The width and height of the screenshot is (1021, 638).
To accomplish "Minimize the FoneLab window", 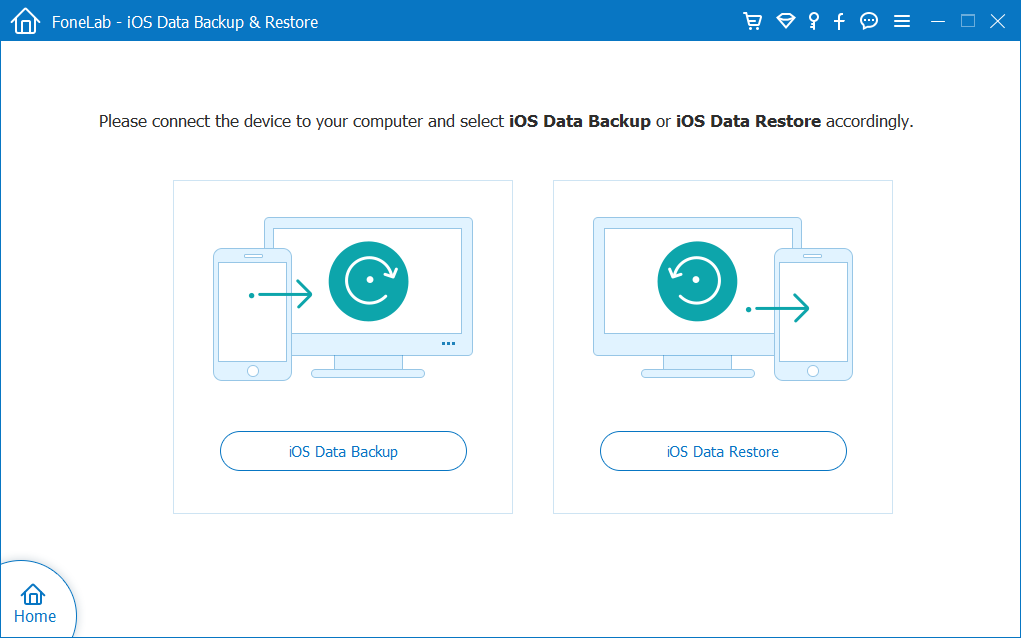I will pyautogui.click(x=936, y=21).
